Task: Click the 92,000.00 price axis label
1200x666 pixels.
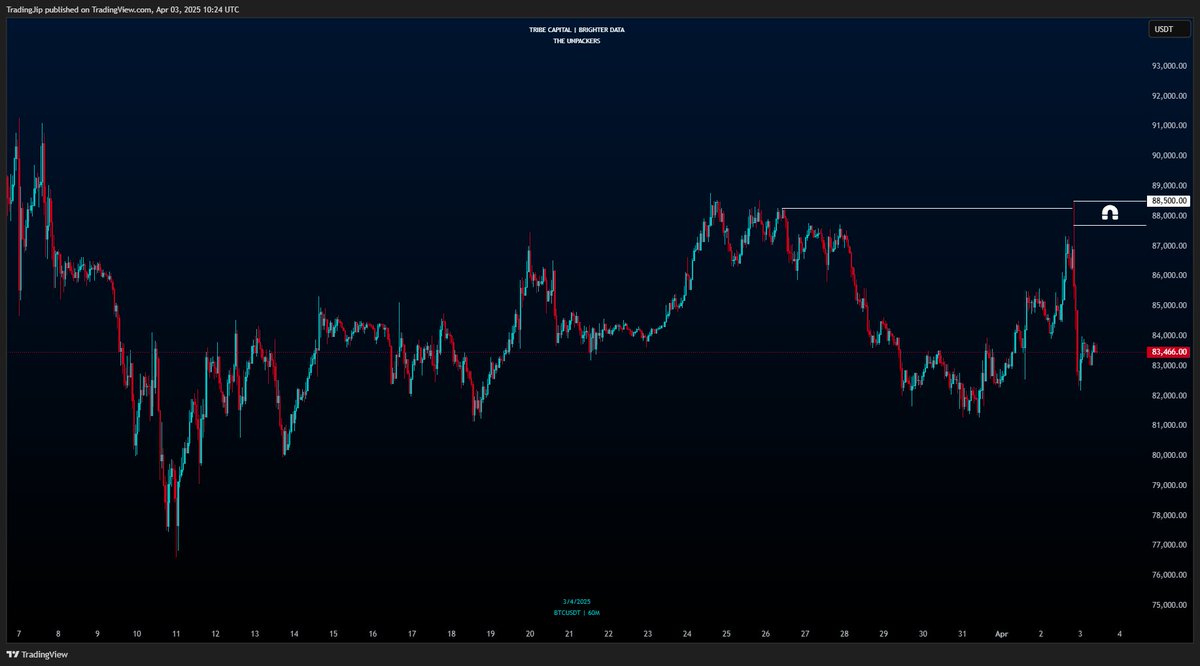Action: (1169, 96)
